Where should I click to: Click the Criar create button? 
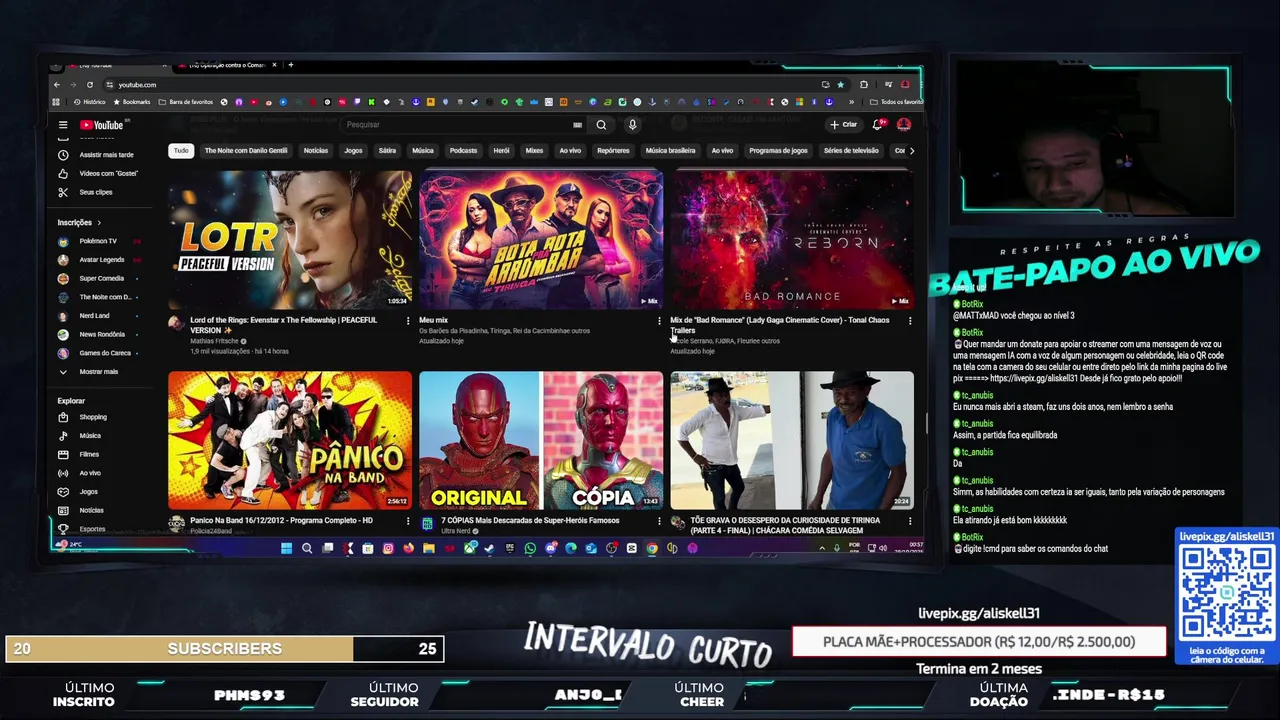click(x=844, y=125)
